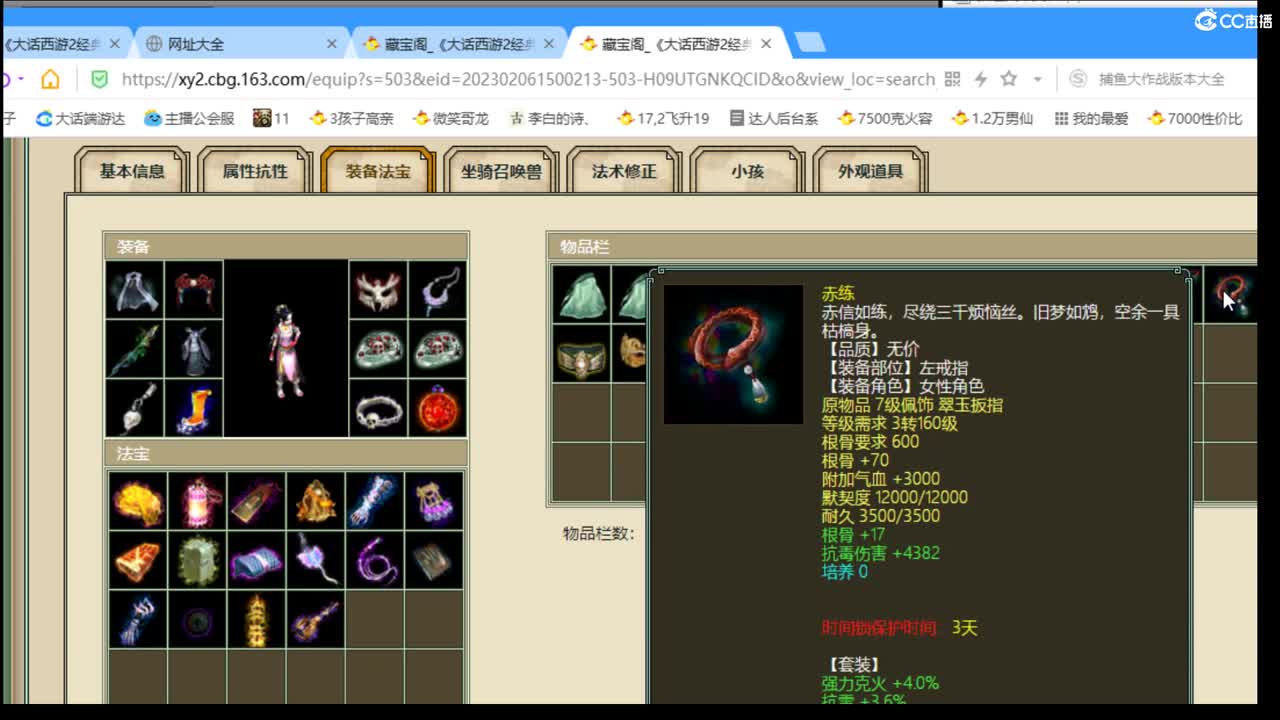
Task: Open the 达人后台系 bookmark
Action: pos(774,118)
